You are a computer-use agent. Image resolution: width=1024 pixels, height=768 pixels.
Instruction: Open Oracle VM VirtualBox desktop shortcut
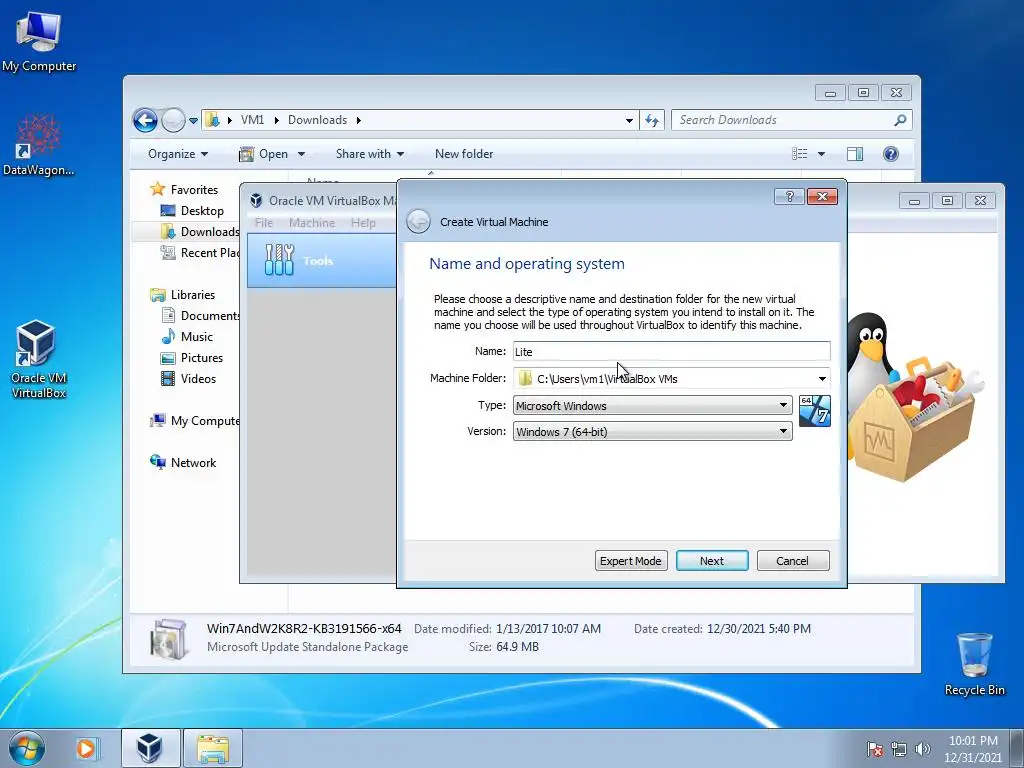pyautogui.click(x=37, y=359)
